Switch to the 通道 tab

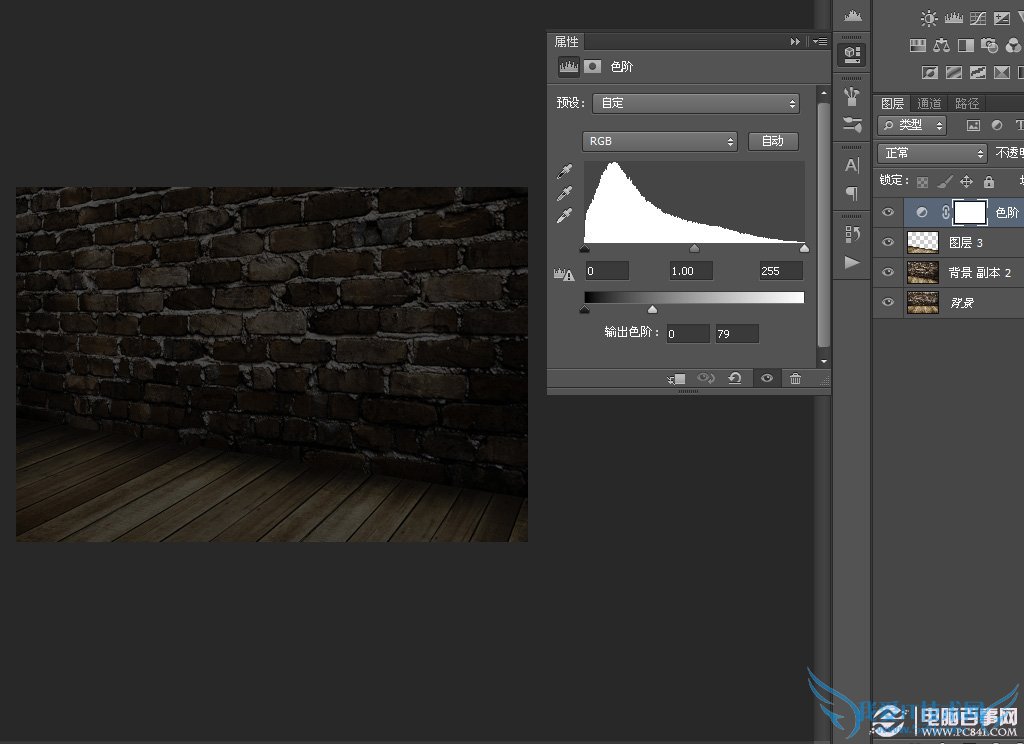(x=929, y=103)
